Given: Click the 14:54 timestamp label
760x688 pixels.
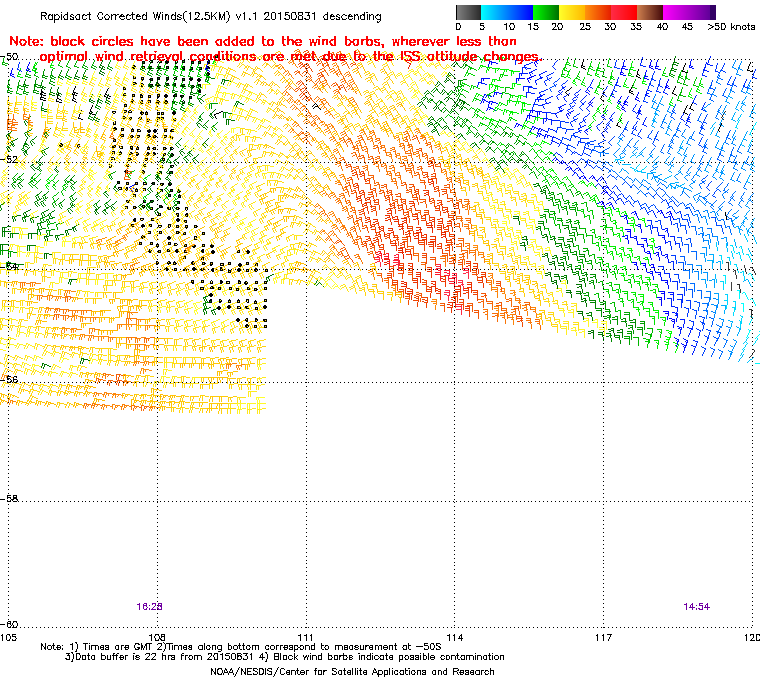Looking at the screenshot, I should click(x=697, y=607).
